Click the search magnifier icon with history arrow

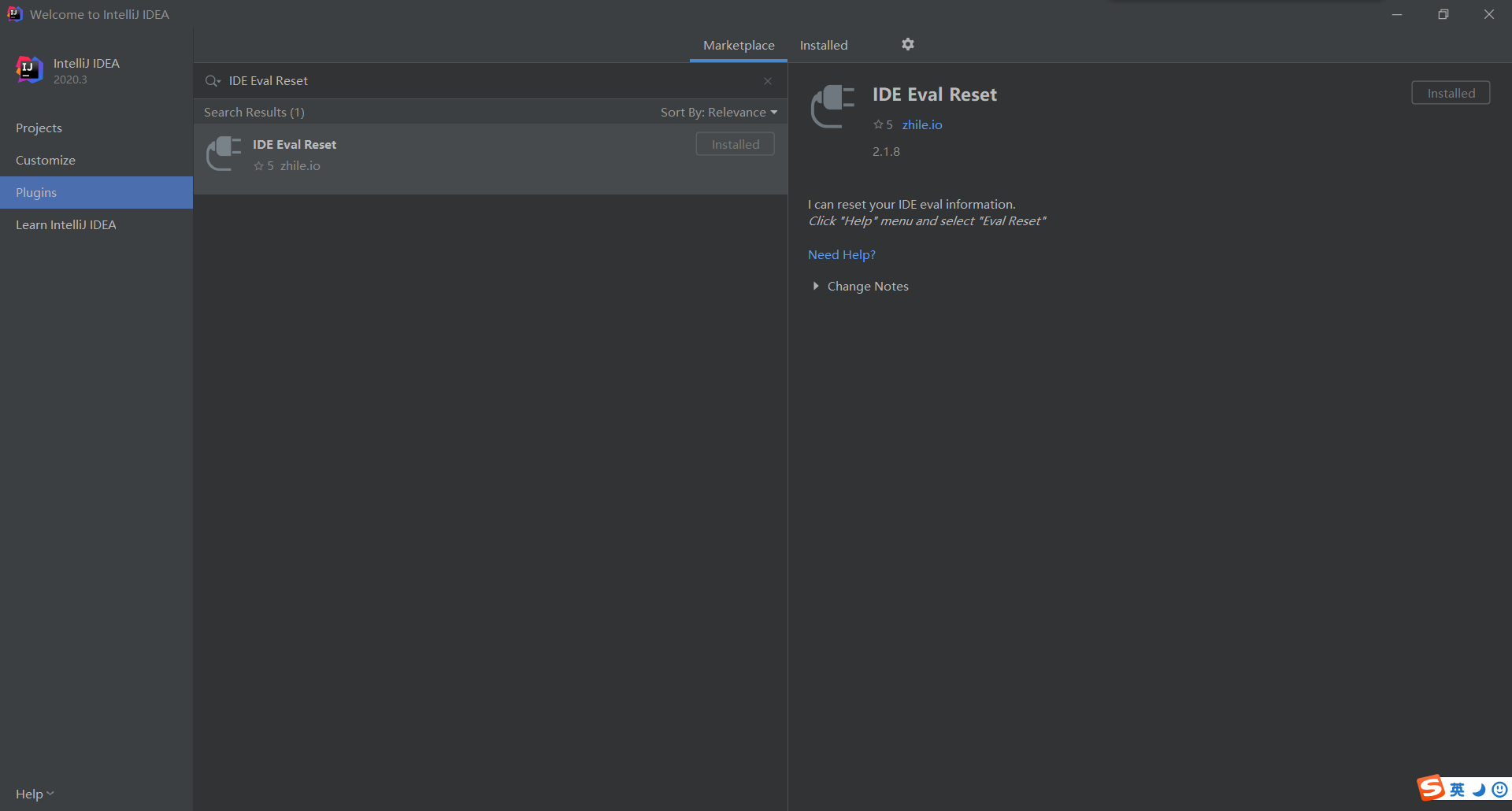pyautogui.click(x=213, y=81)
